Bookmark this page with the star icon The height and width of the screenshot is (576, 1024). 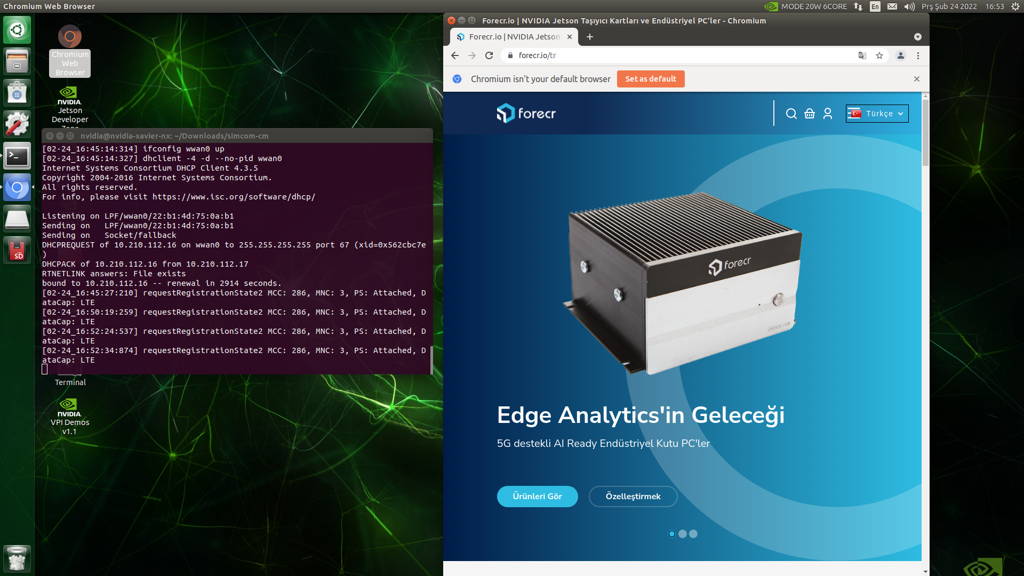pyautogui.click(x=880, y=56)
